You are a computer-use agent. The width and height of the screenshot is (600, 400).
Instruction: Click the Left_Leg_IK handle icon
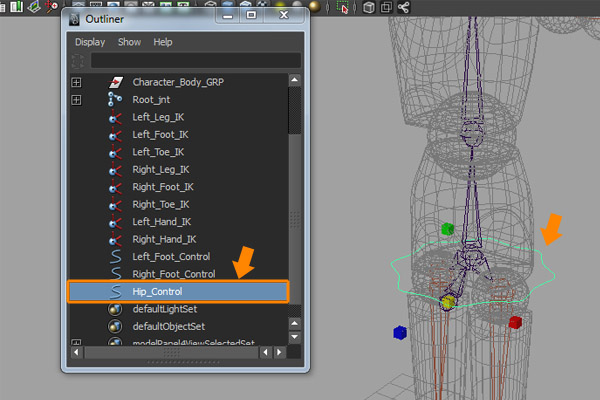coord(116,117)
